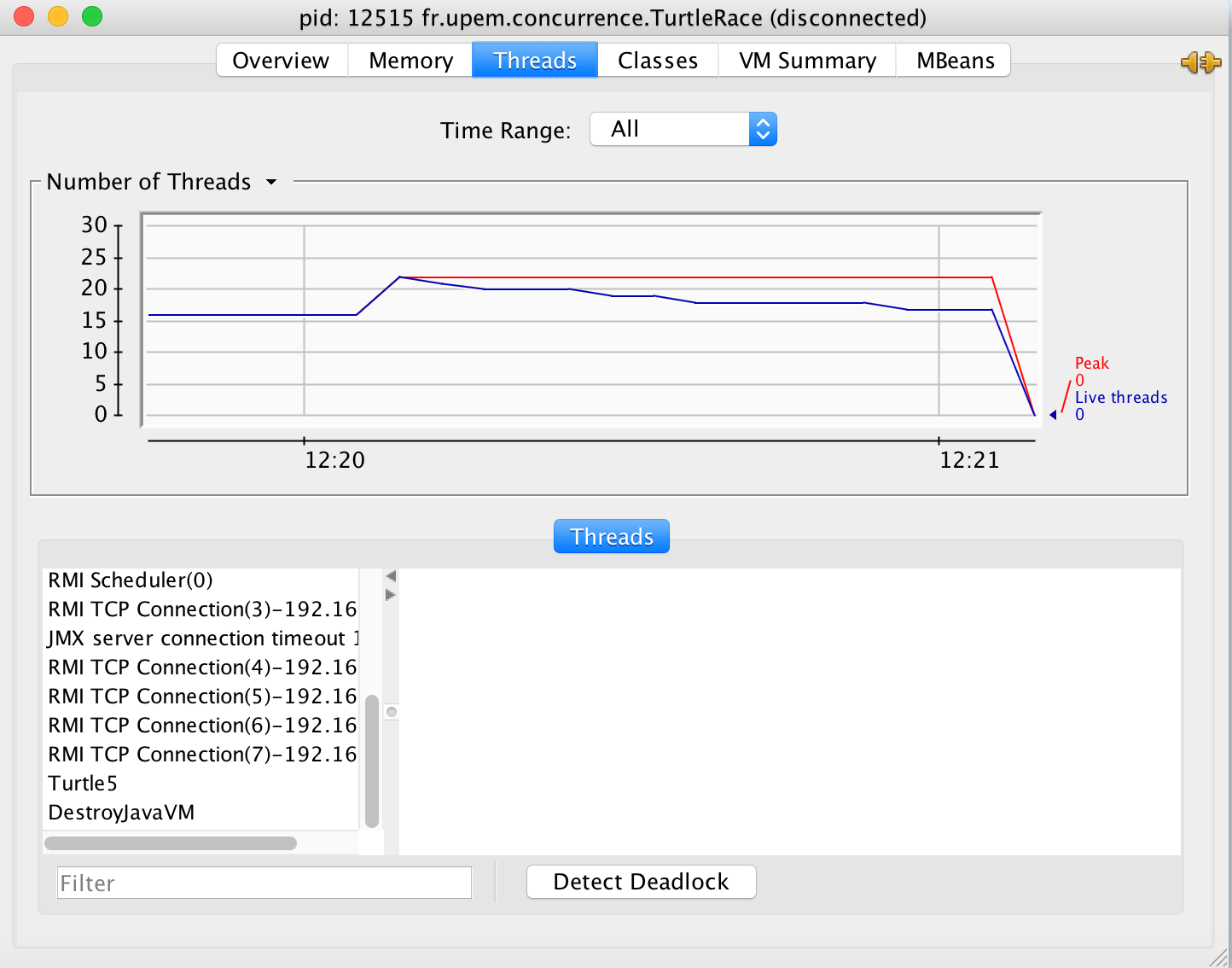Select RMI TCP Connection(6) thread
The width and height of the screenshot is (1232, 968).
[201, 726]
